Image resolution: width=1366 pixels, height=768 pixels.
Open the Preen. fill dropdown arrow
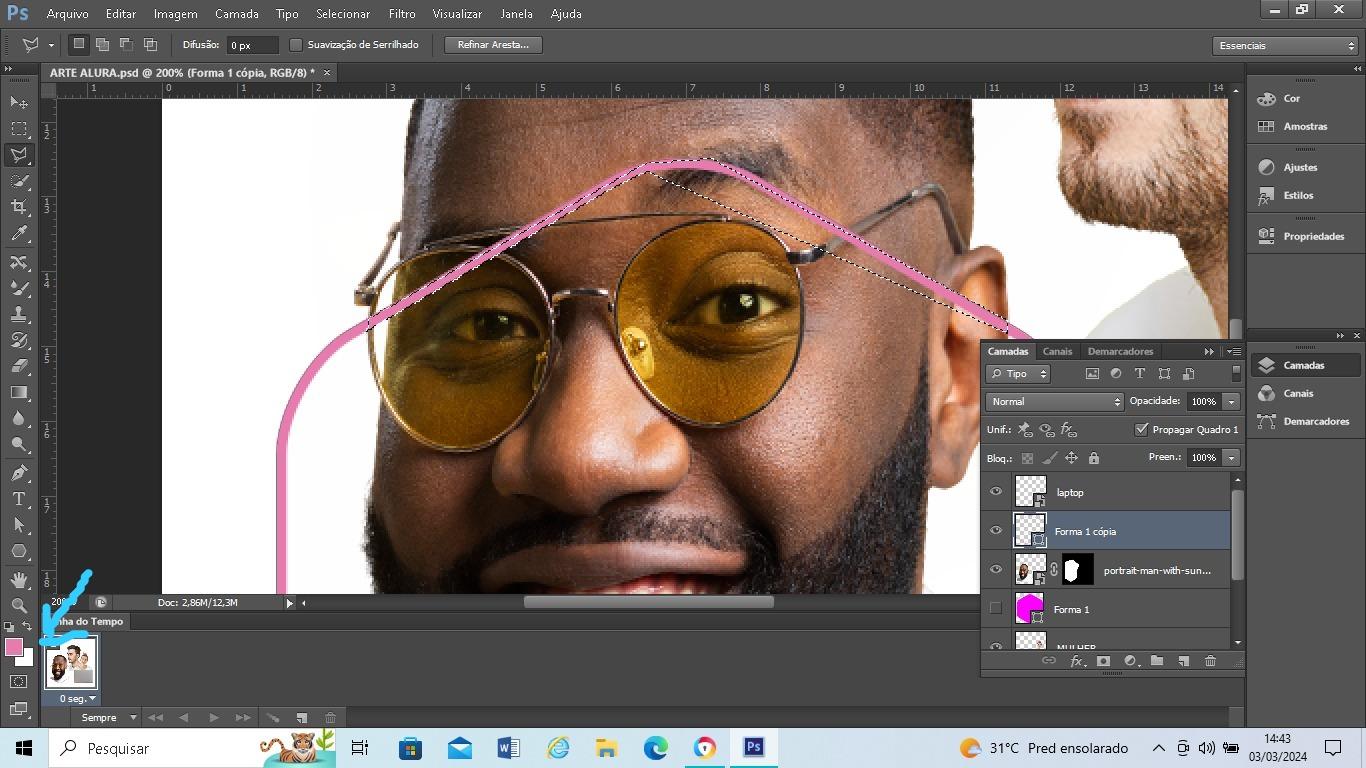1231,457
